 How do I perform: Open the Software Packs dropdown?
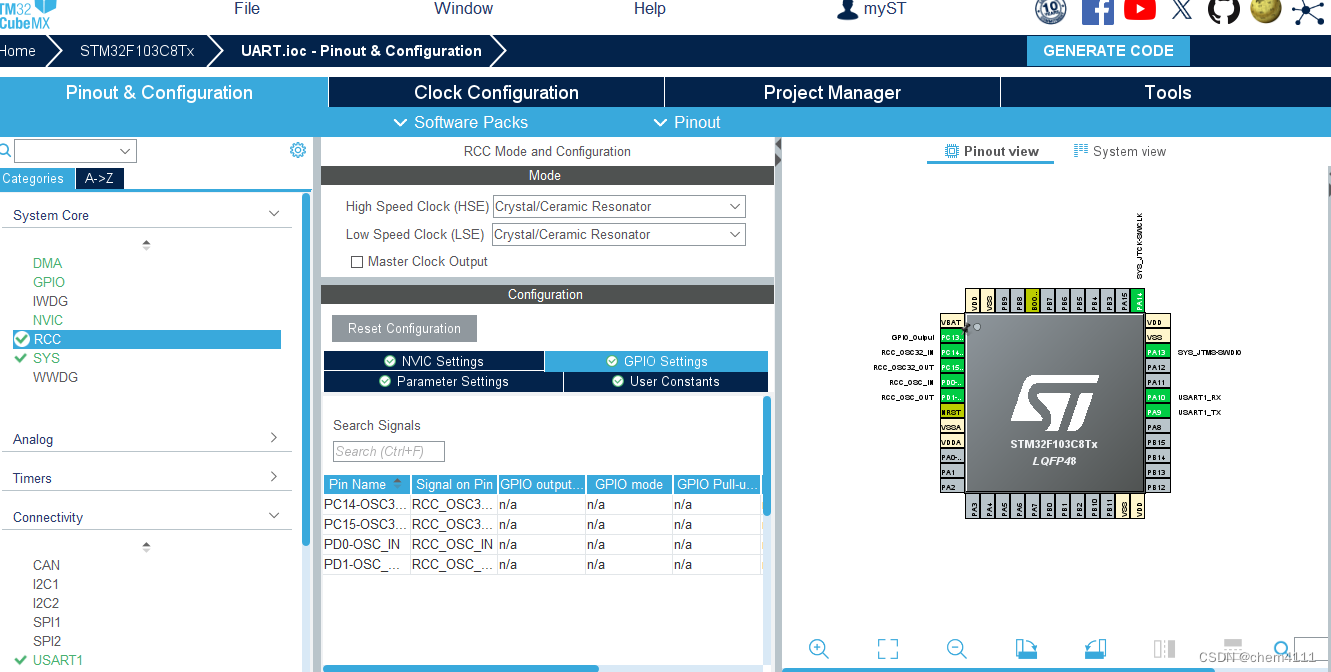[x=460, y=122]
